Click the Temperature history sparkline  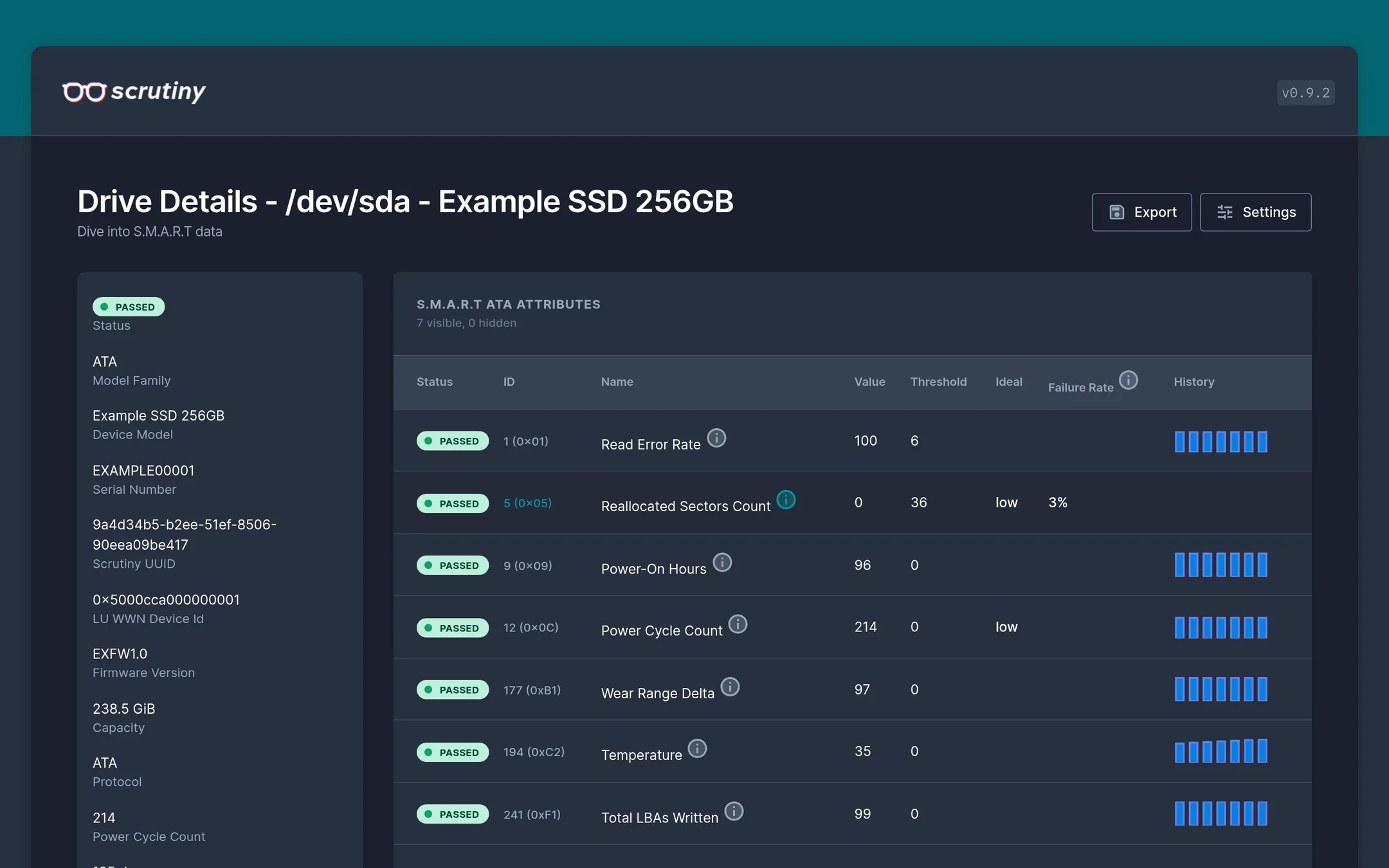pyautogui.click(x=1221, y=751)
